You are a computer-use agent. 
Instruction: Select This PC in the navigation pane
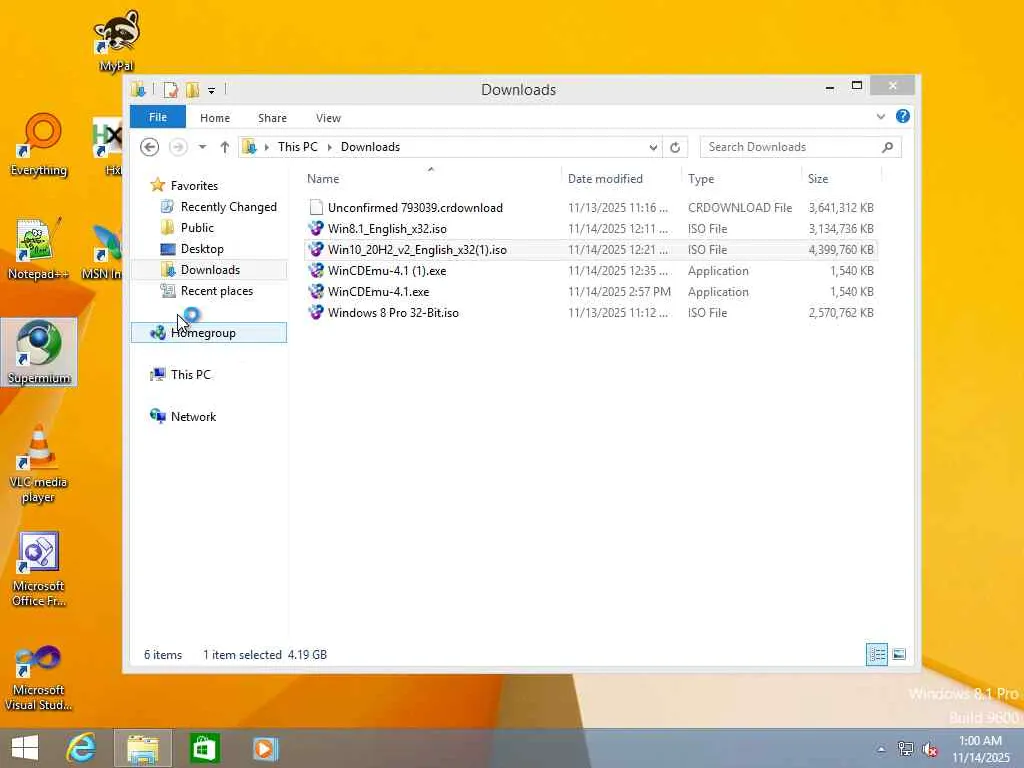(x=191, y=374)
